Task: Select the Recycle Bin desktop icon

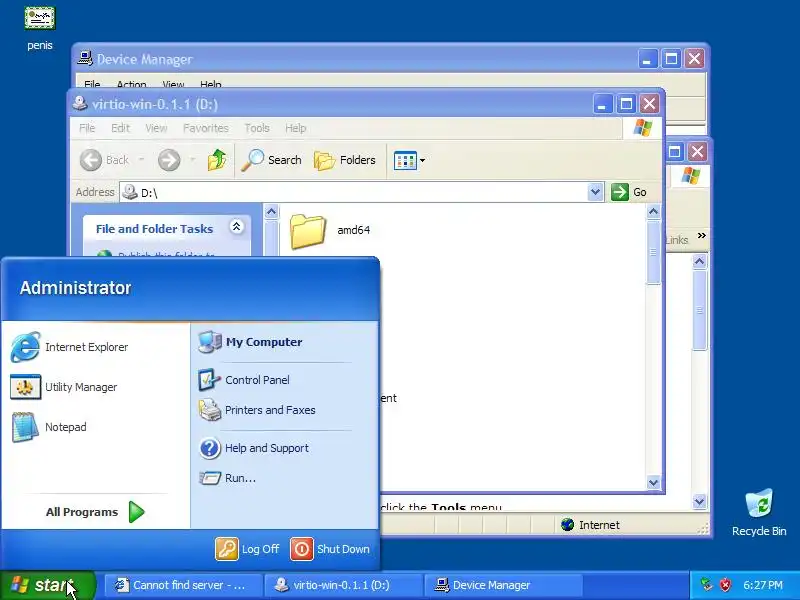Action: (x=759, y=512)
